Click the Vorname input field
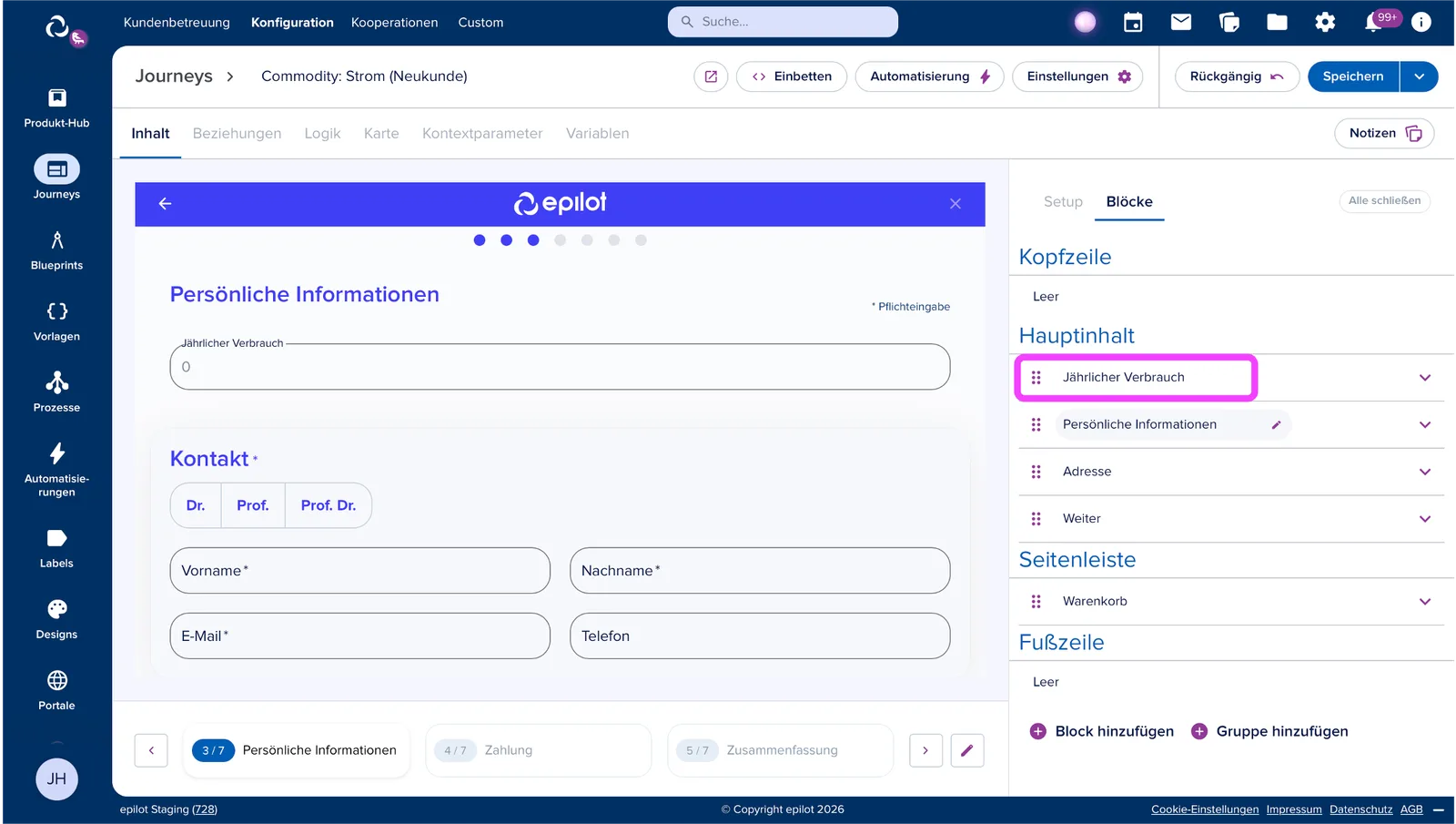The width and height of the screenshot is (1456, 824). (359, 571)
